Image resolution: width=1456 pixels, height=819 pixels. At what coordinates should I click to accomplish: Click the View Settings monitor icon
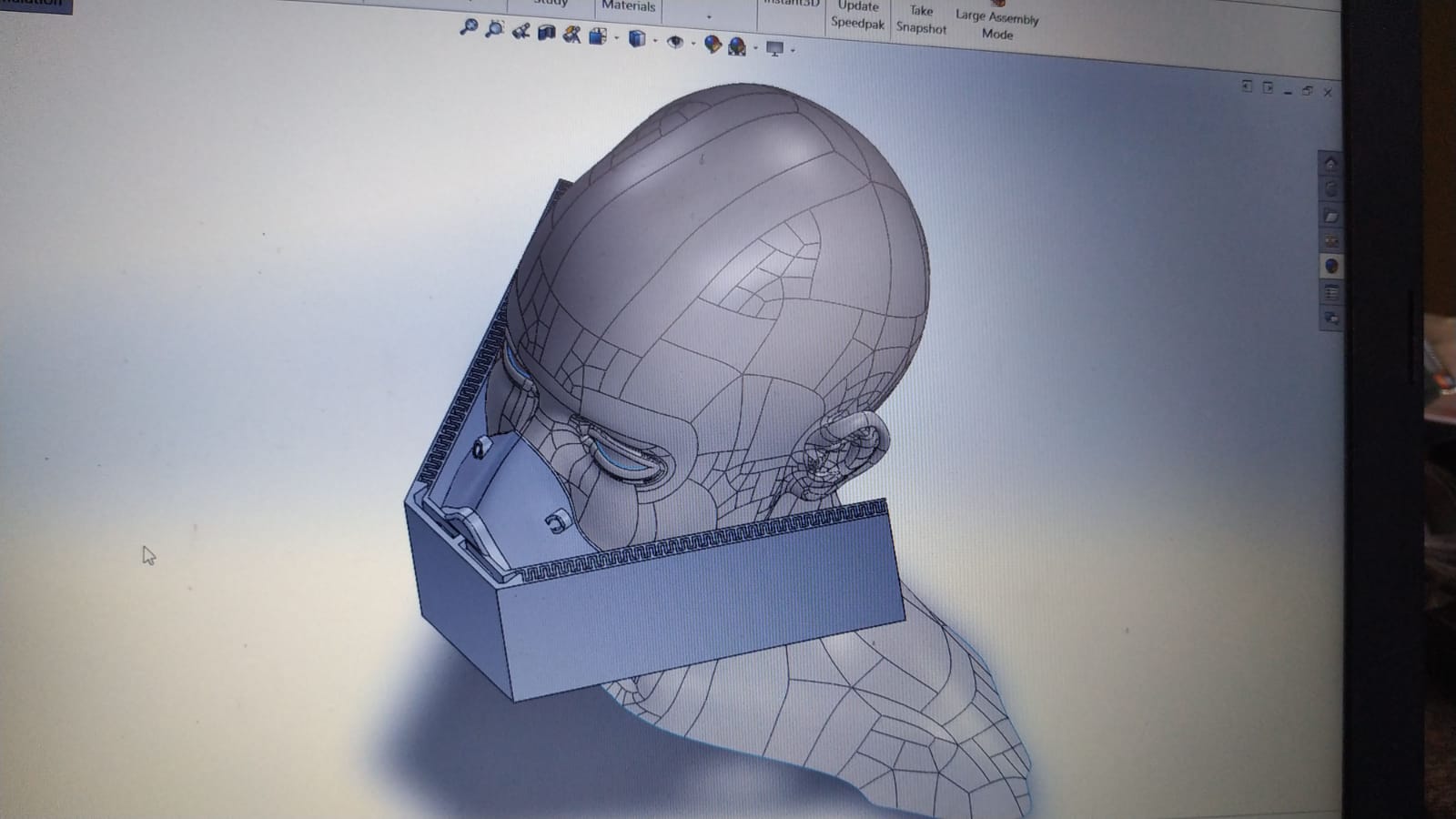point(774,47)
